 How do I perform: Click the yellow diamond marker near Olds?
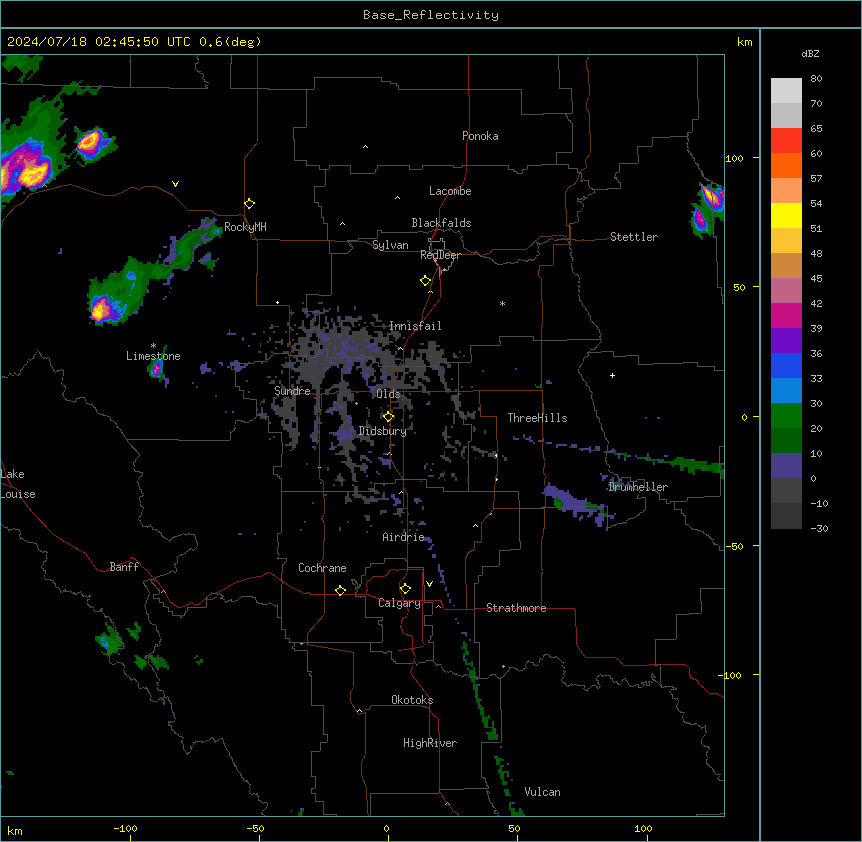click(389, 417)
